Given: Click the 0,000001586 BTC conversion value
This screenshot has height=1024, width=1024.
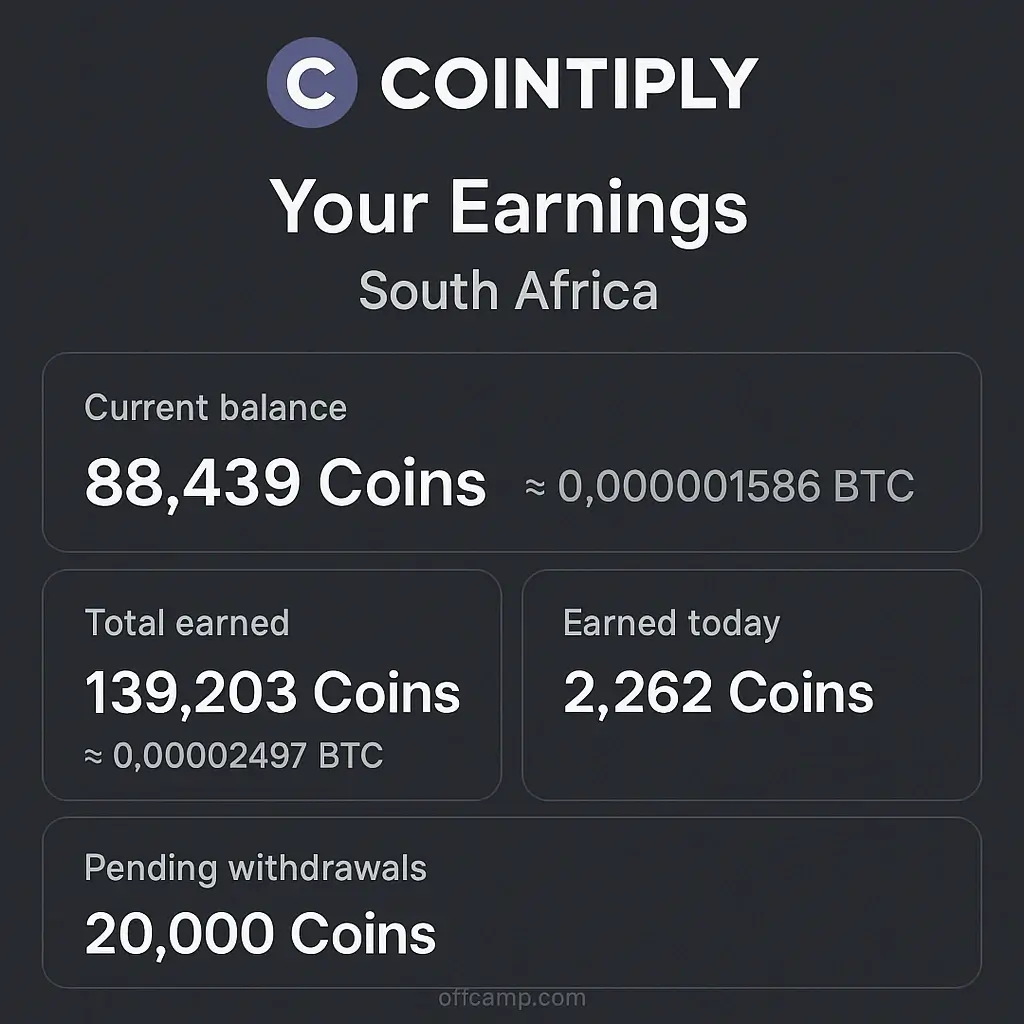Looking at the screenshot, I should pyautogui.click(x=735, y=487).
